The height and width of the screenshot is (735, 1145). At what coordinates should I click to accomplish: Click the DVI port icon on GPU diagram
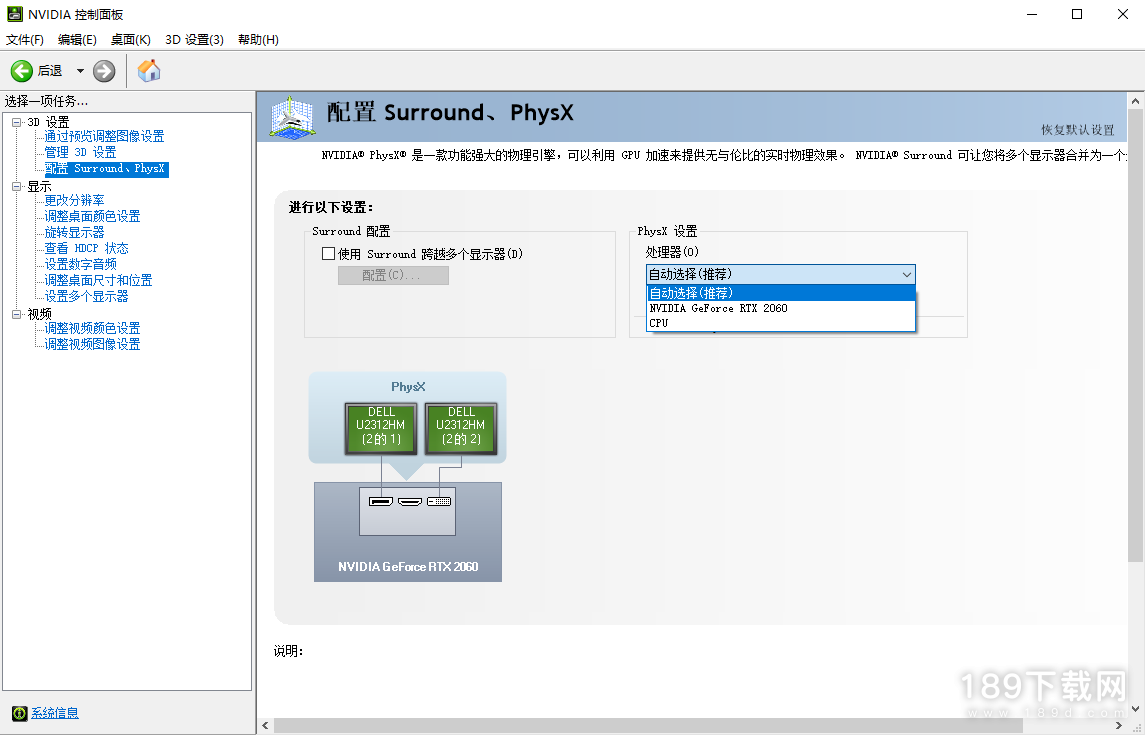pyautogui.click(x=439, y=500)
